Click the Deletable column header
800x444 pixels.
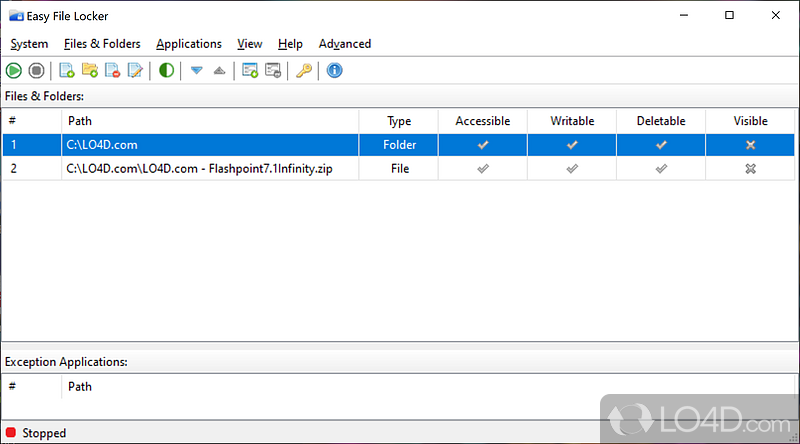click(x=661, y=121)
